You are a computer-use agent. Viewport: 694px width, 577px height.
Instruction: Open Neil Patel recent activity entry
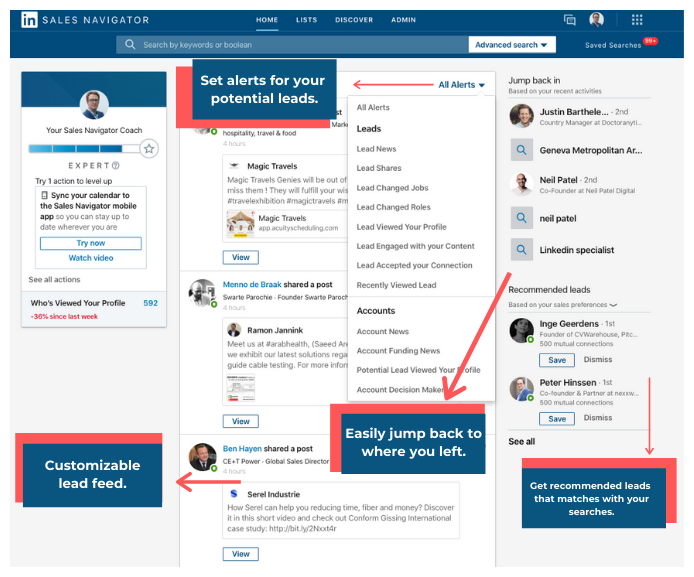click(x=580, y=184)
